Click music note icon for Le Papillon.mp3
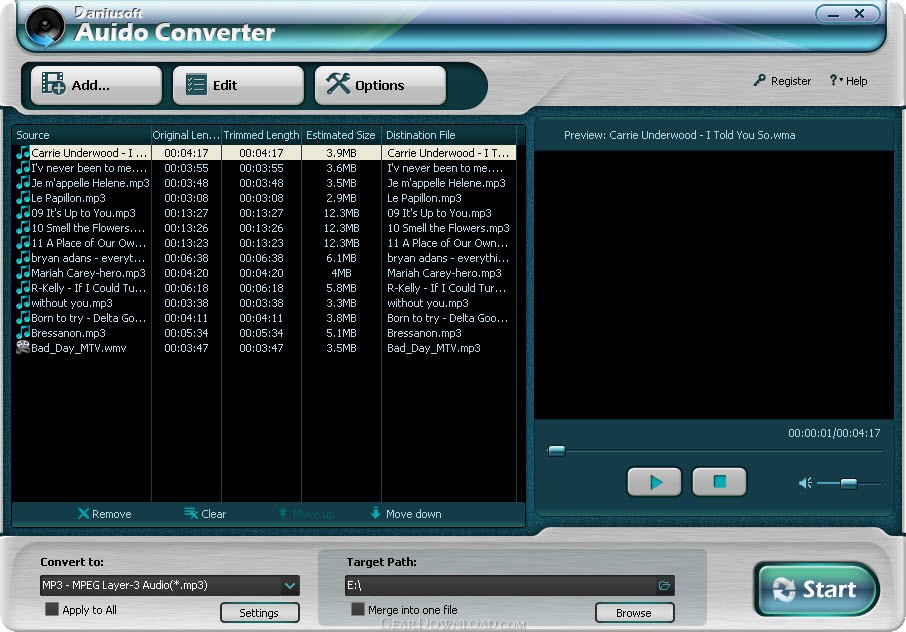The image size is (906, 632). pyautogui.click(x=23, y=198)
